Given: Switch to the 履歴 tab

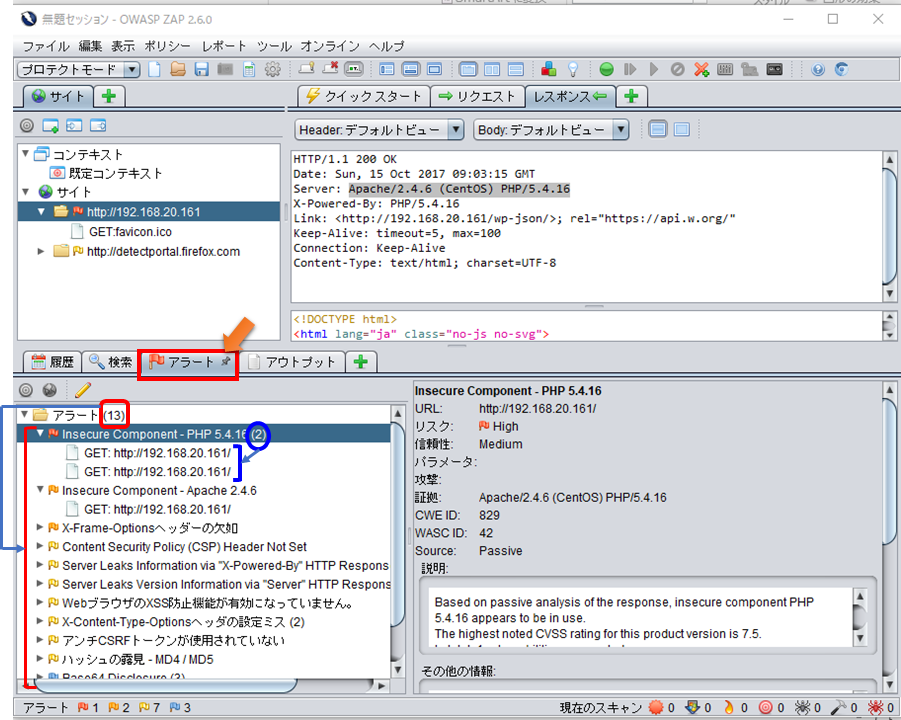Looking at the screenshot, I should click(53, 361).
